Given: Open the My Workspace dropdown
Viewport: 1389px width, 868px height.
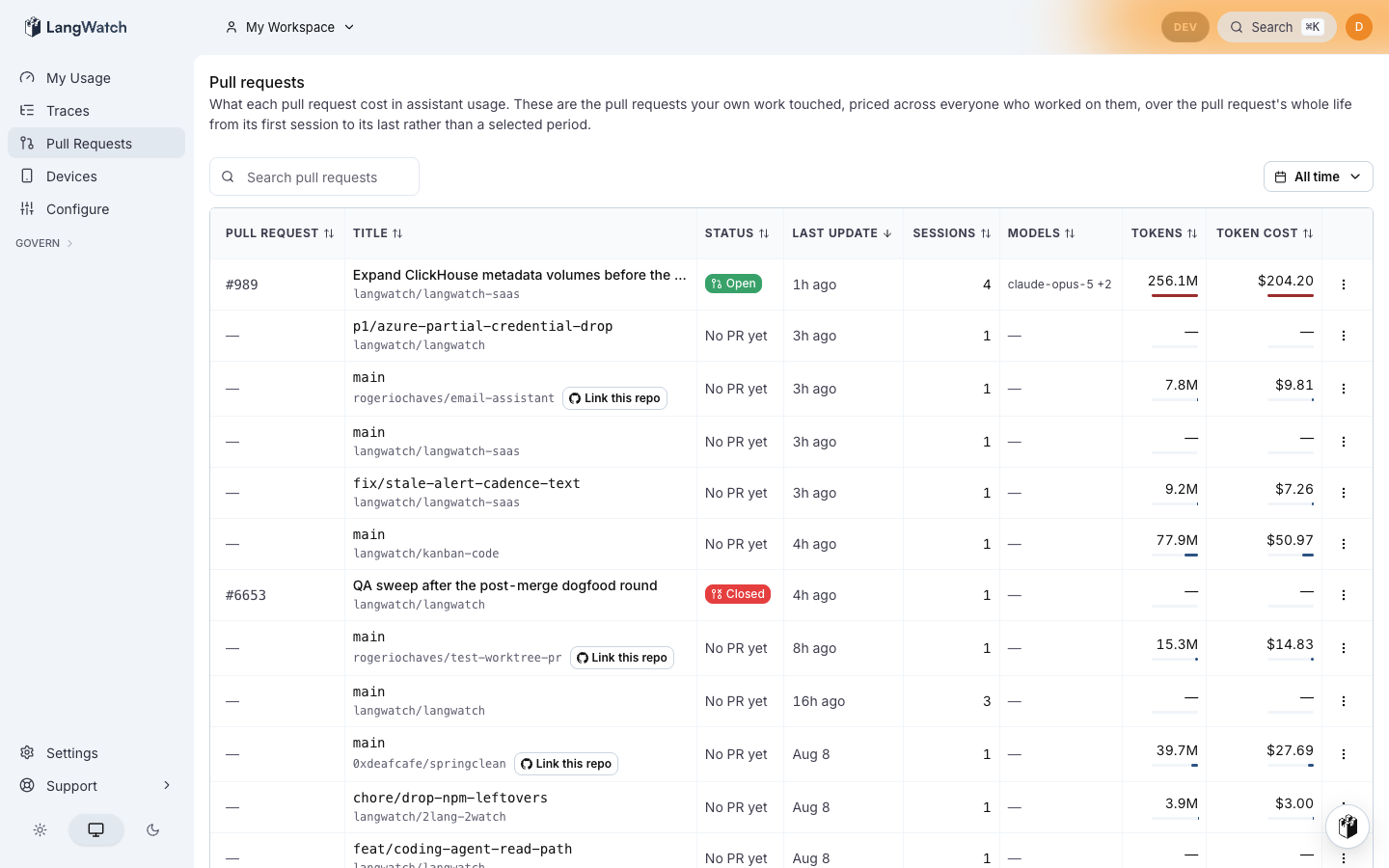Looking at the screenshot, I should click(x=290, y=27).
